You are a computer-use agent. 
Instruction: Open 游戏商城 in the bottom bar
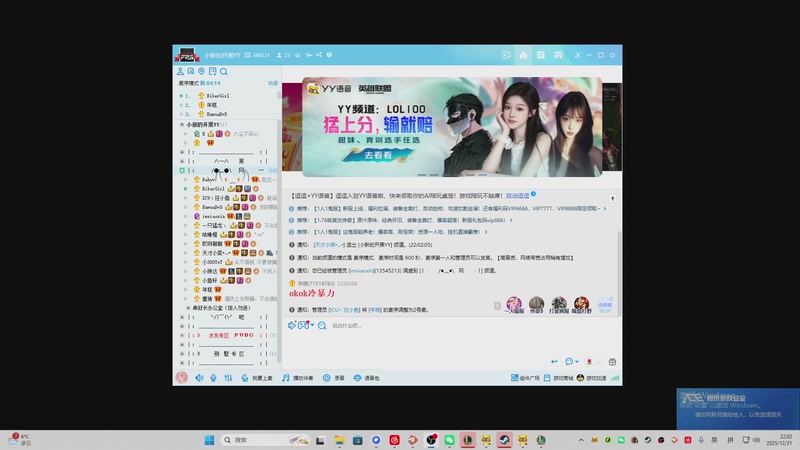tap(559, 378)
